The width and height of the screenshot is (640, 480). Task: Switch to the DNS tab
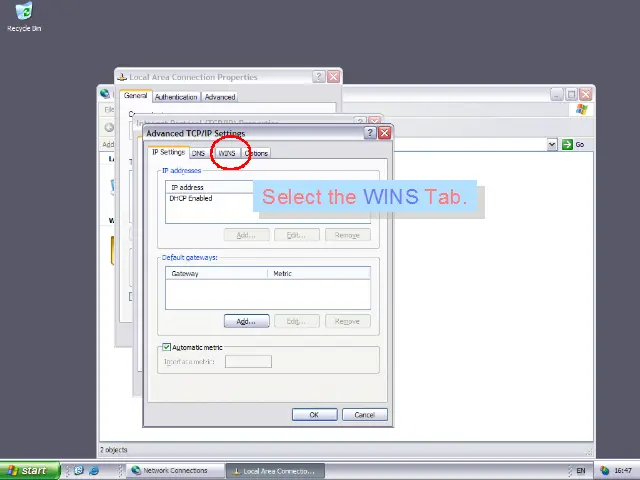[x=199, y=153]
